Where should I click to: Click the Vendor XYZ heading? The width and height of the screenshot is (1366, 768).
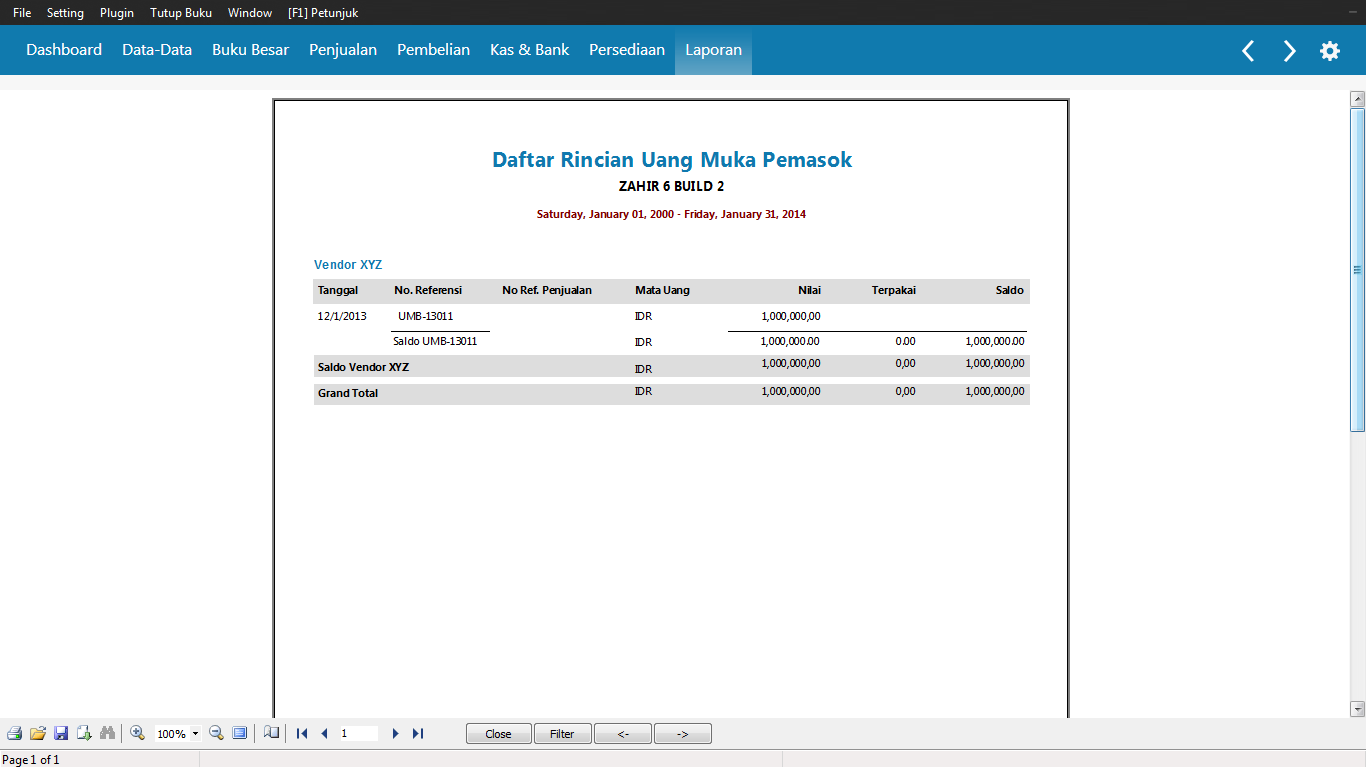coord(348,265)
